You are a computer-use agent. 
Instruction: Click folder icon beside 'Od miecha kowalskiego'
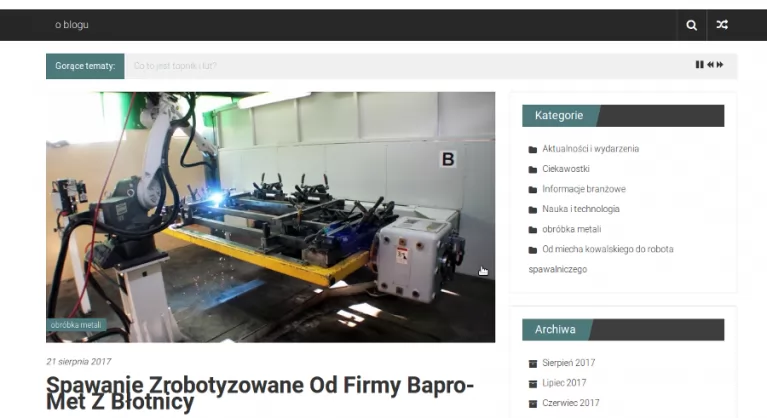click(533, 250)
